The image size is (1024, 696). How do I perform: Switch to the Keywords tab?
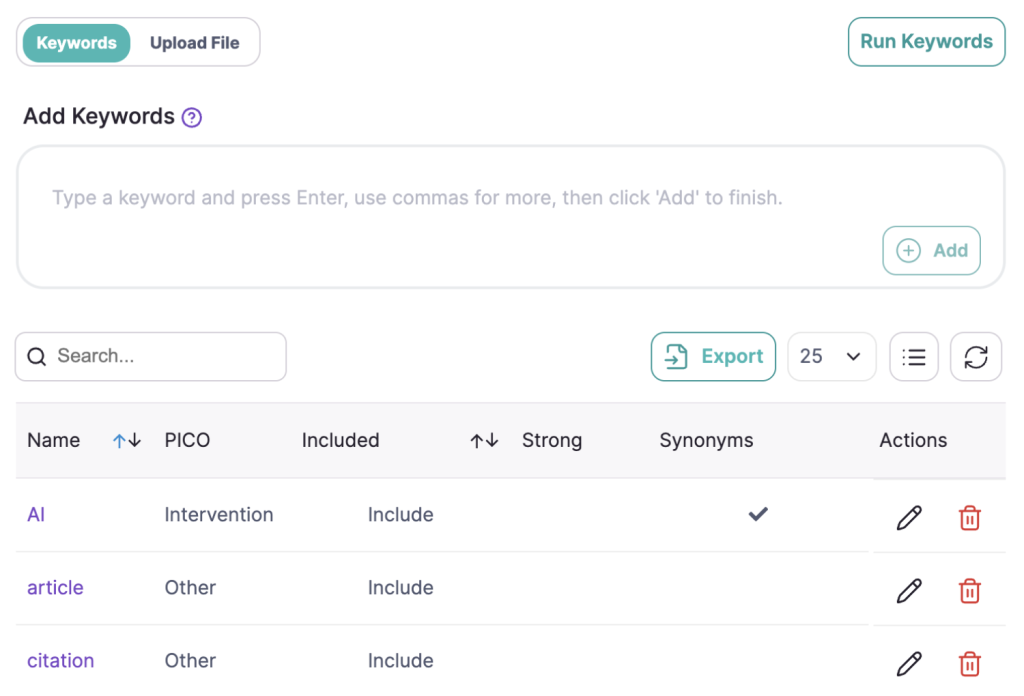pos(76,43)
